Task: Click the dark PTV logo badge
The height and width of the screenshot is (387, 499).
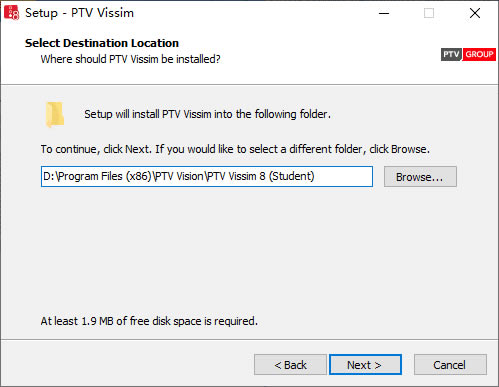Action: 451,54
